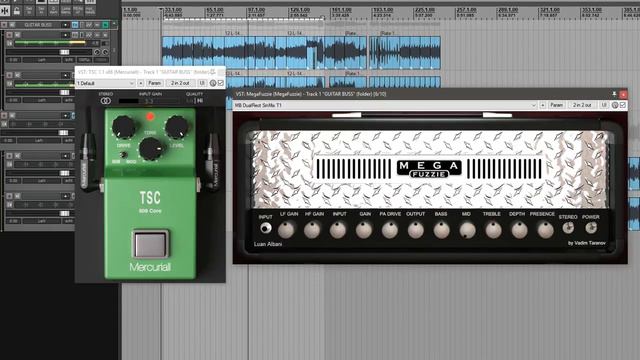Adjust the Bass knob on MegaFuzzie
This screenshot has width=640, height=360.
tap(441, 230)
